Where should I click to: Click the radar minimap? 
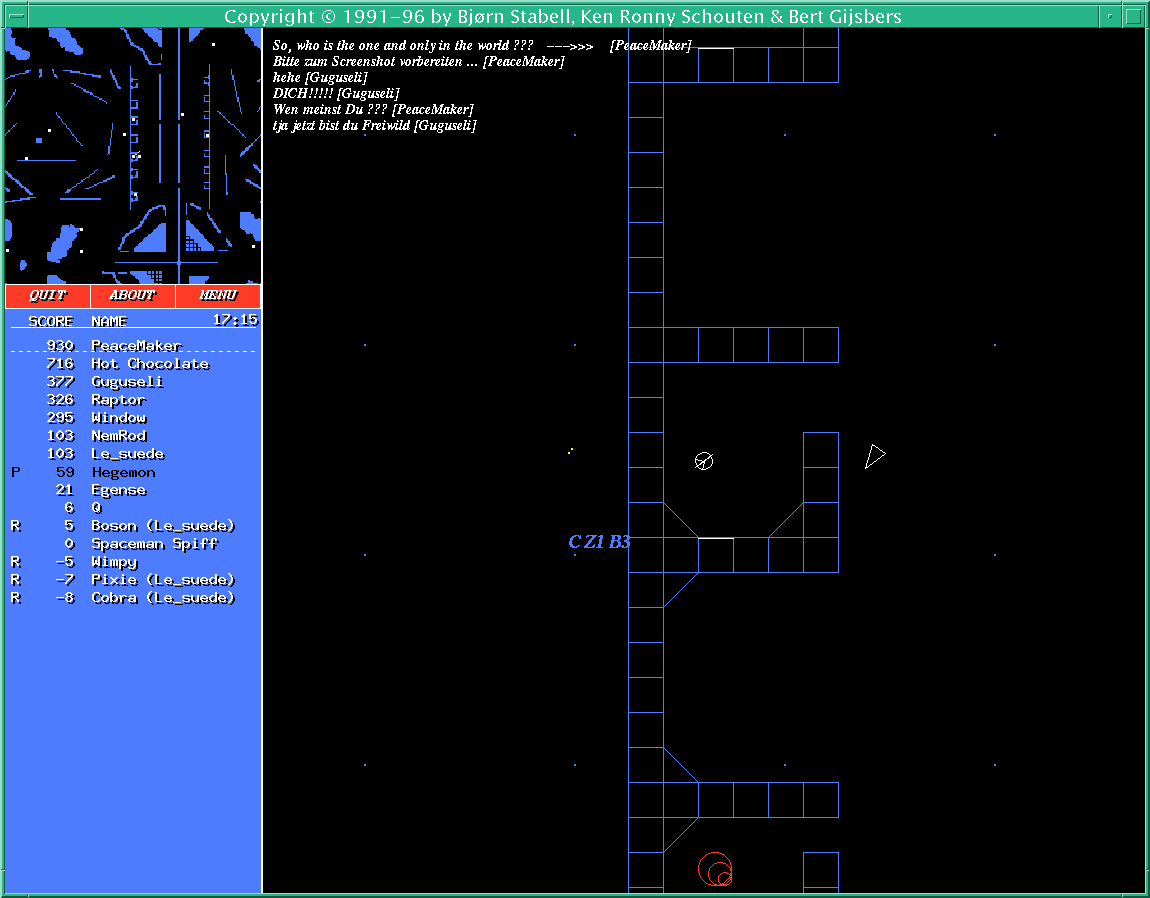(x=133, y=155)
